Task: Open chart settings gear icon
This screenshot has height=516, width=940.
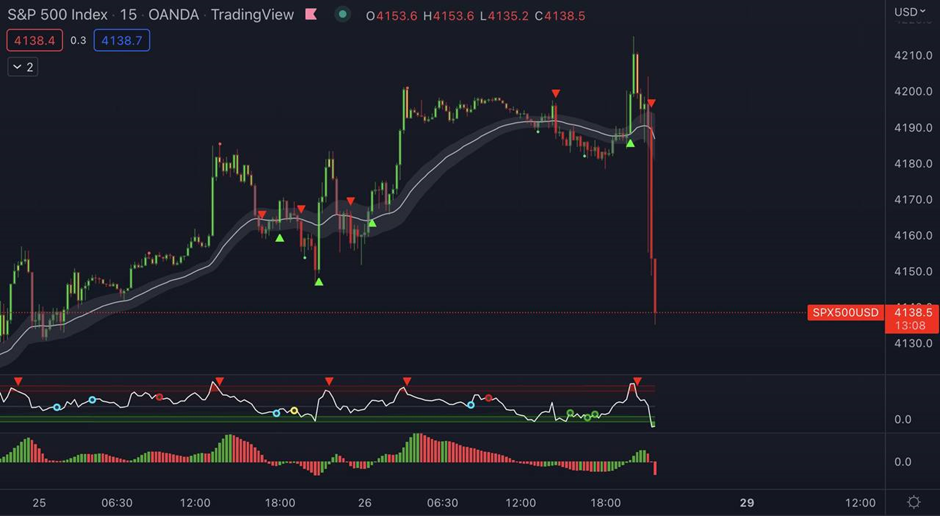Action: [x=914, y=502]
